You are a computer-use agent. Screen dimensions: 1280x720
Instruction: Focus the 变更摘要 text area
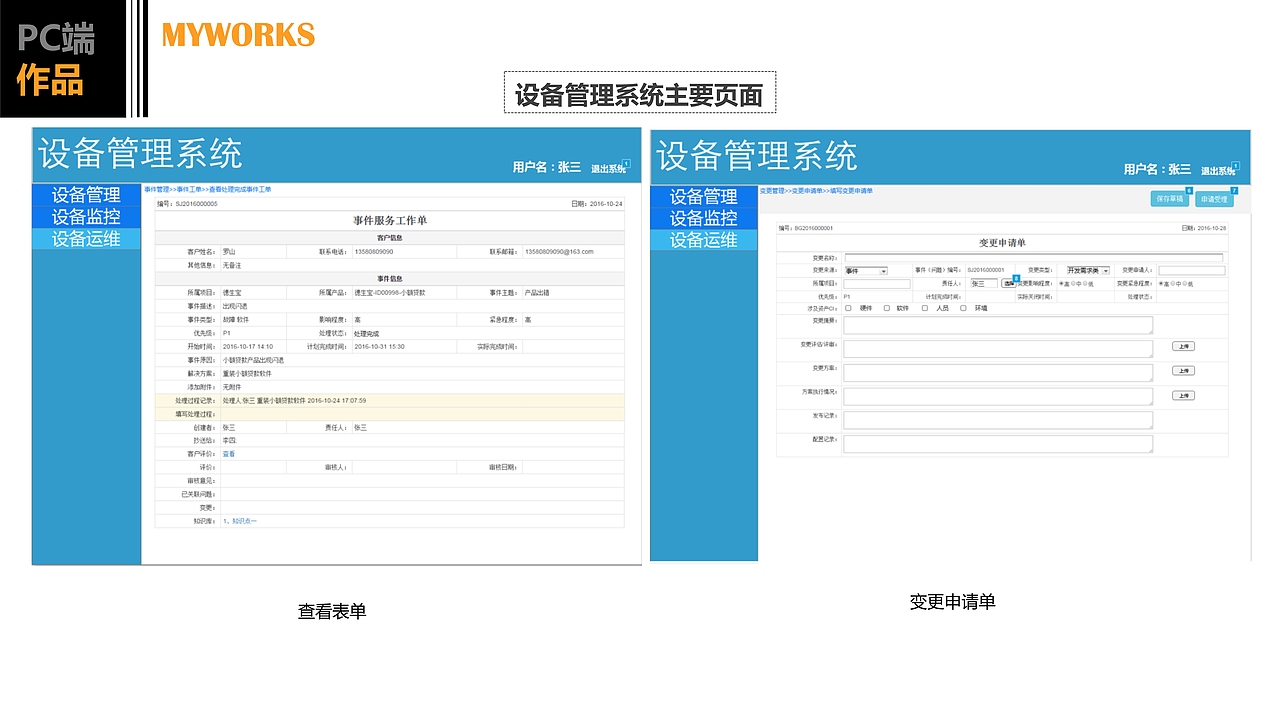coord(998,325)
